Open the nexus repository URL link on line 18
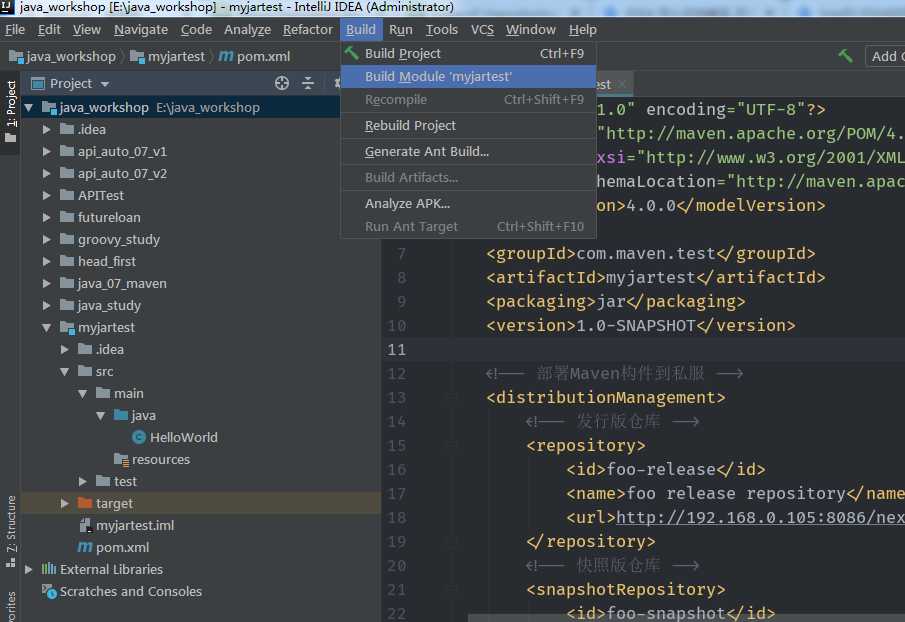The image size is (905, 622). [x=760, y=518]
